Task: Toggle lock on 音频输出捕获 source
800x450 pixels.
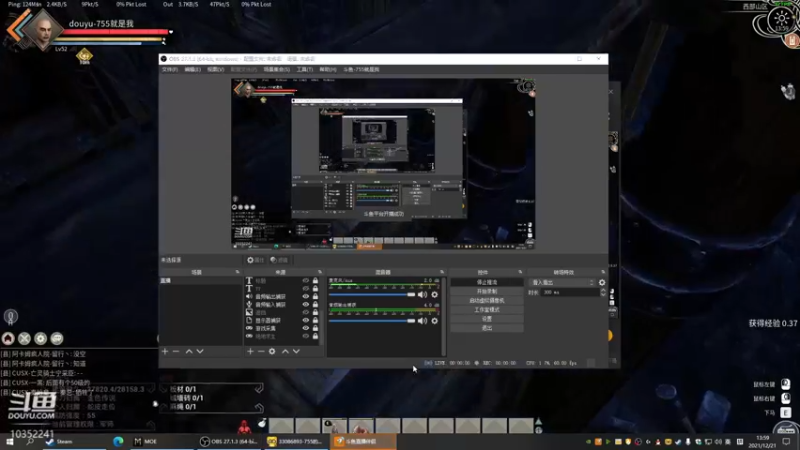Action: (x=315, y=296)
